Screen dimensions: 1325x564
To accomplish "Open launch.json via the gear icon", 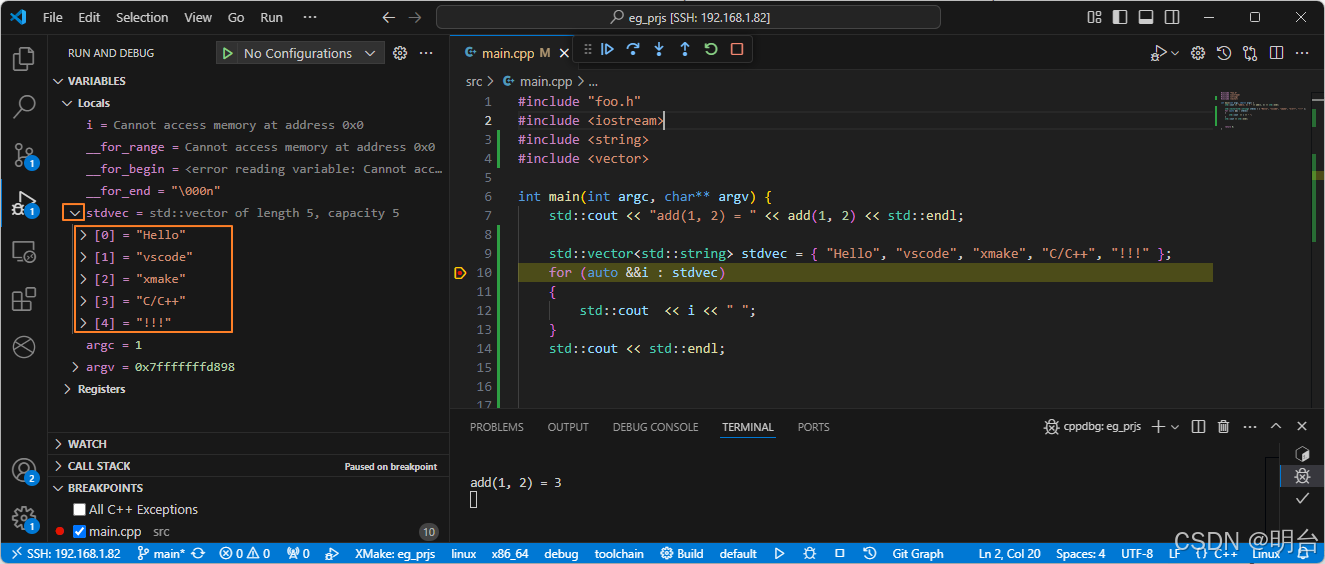I will 400,53.
